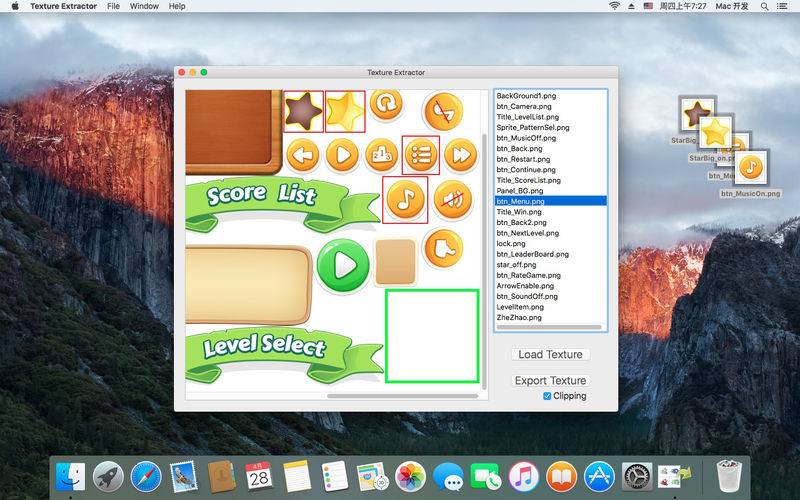
Task: Click the file list horizontal scrollbar
Action: click(548, 327)
